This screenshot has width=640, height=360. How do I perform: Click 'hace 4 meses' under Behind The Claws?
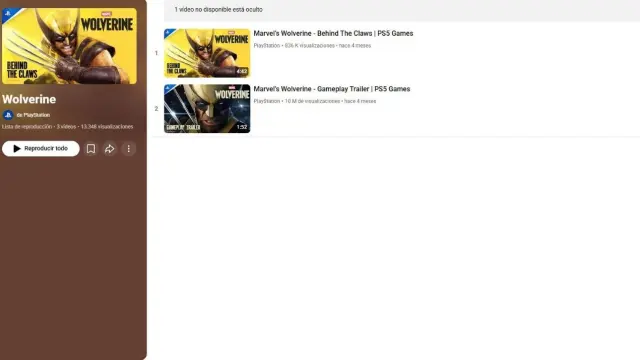coord(355,46)
